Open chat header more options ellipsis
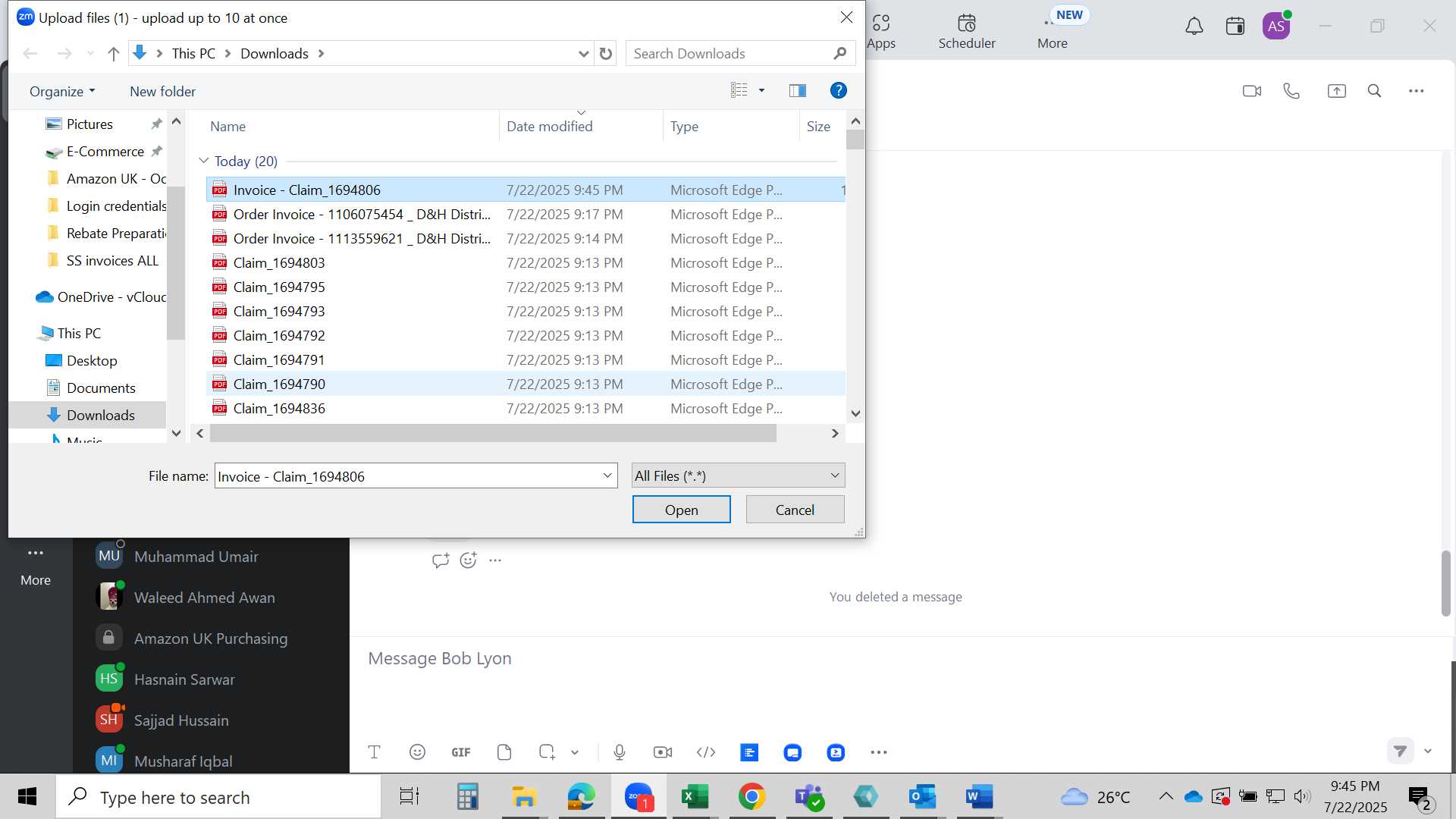1456x819 pixels. (1416, 91)
